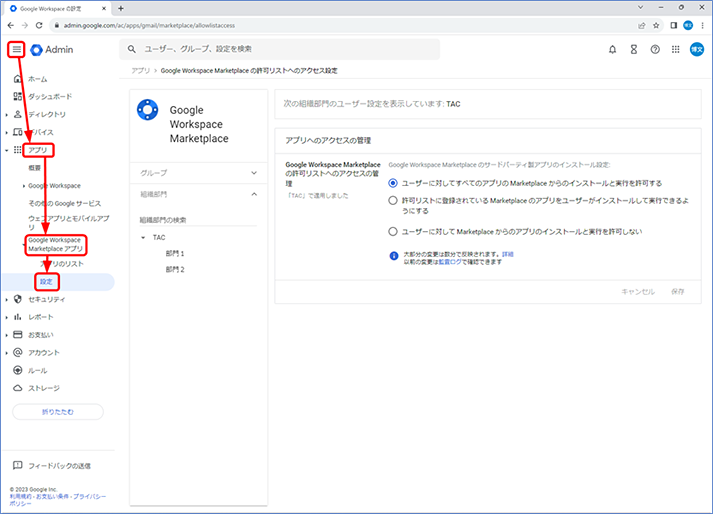Click the browser reload button
Viewport: 713px width, 514px height.
[x=39, y=25]
